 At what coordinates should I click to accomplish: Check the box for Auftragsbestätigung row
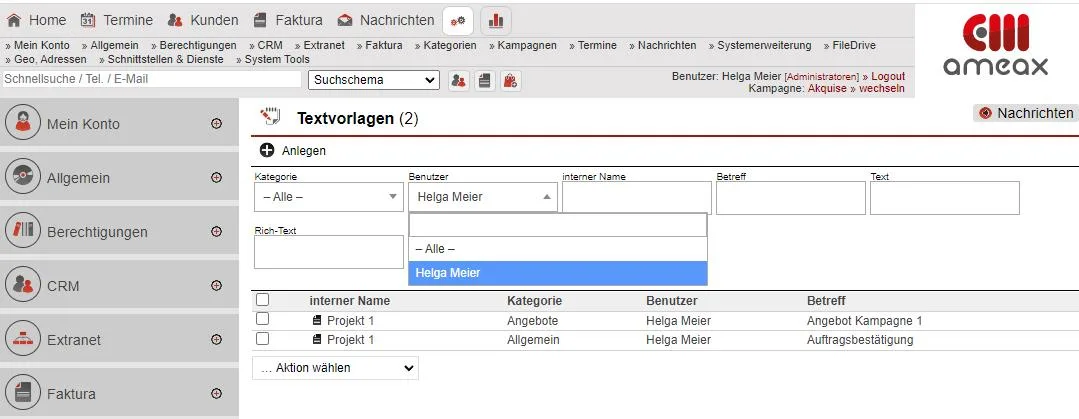pos(263,339)
